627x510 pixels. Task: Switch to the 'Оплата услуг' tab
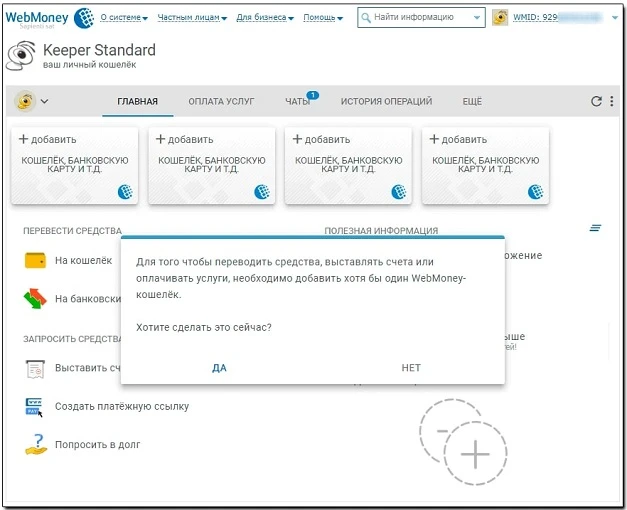[x=221, y=102]
